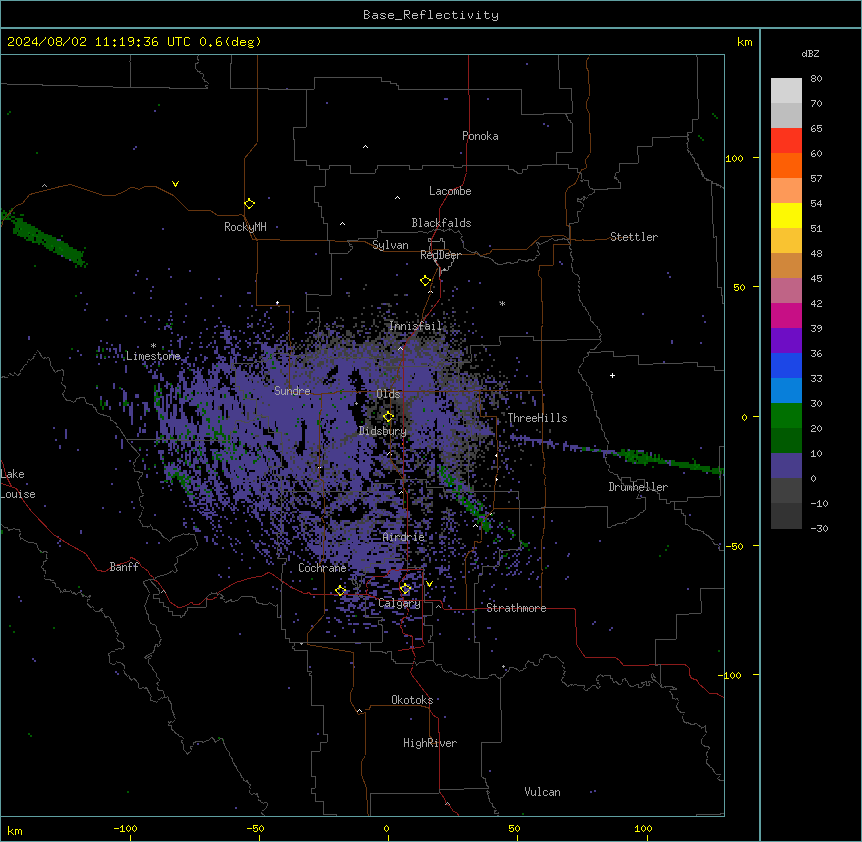Click the Blackfalds label
The image size is (862, 842).
point(441,223)
